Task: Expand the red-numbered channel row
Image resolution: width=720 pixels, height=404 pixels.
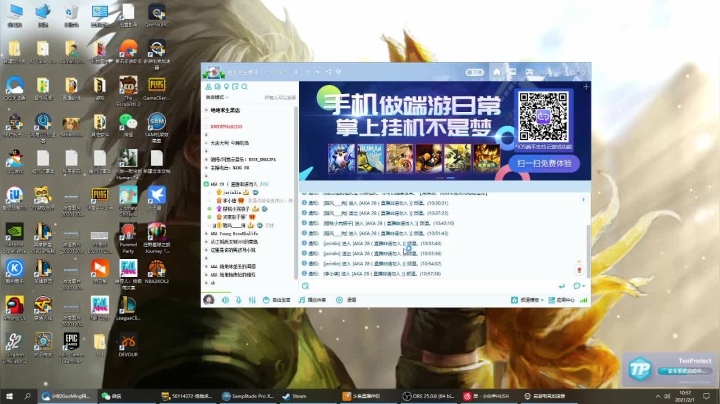Action: click(206, 126)
